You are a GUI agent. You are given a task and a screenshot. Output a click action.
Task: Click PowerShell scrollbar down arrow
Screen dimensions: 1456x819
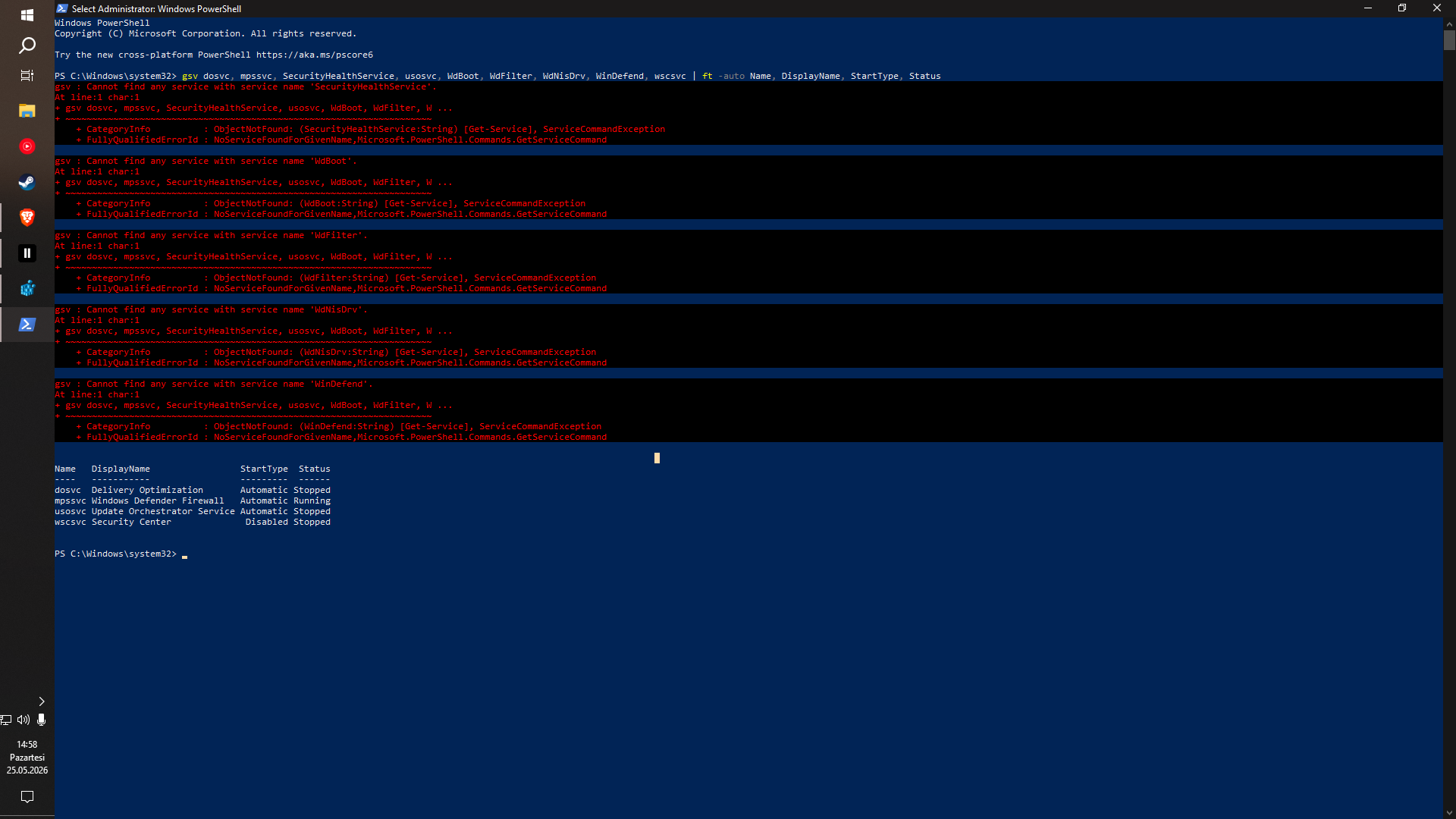(x=1449, y=813)
